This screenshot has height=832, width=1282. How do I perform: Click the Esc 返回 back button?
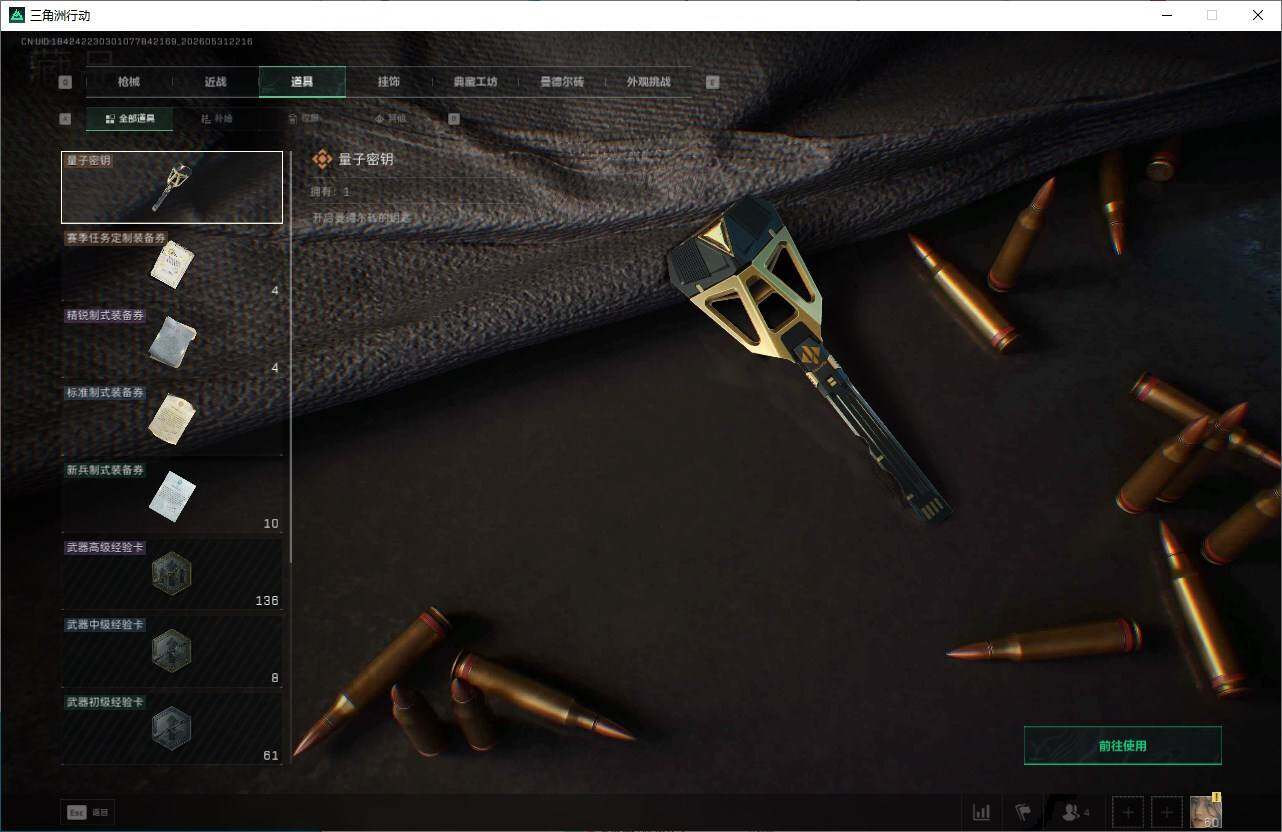pyautogui.click(x=87, y=813)
